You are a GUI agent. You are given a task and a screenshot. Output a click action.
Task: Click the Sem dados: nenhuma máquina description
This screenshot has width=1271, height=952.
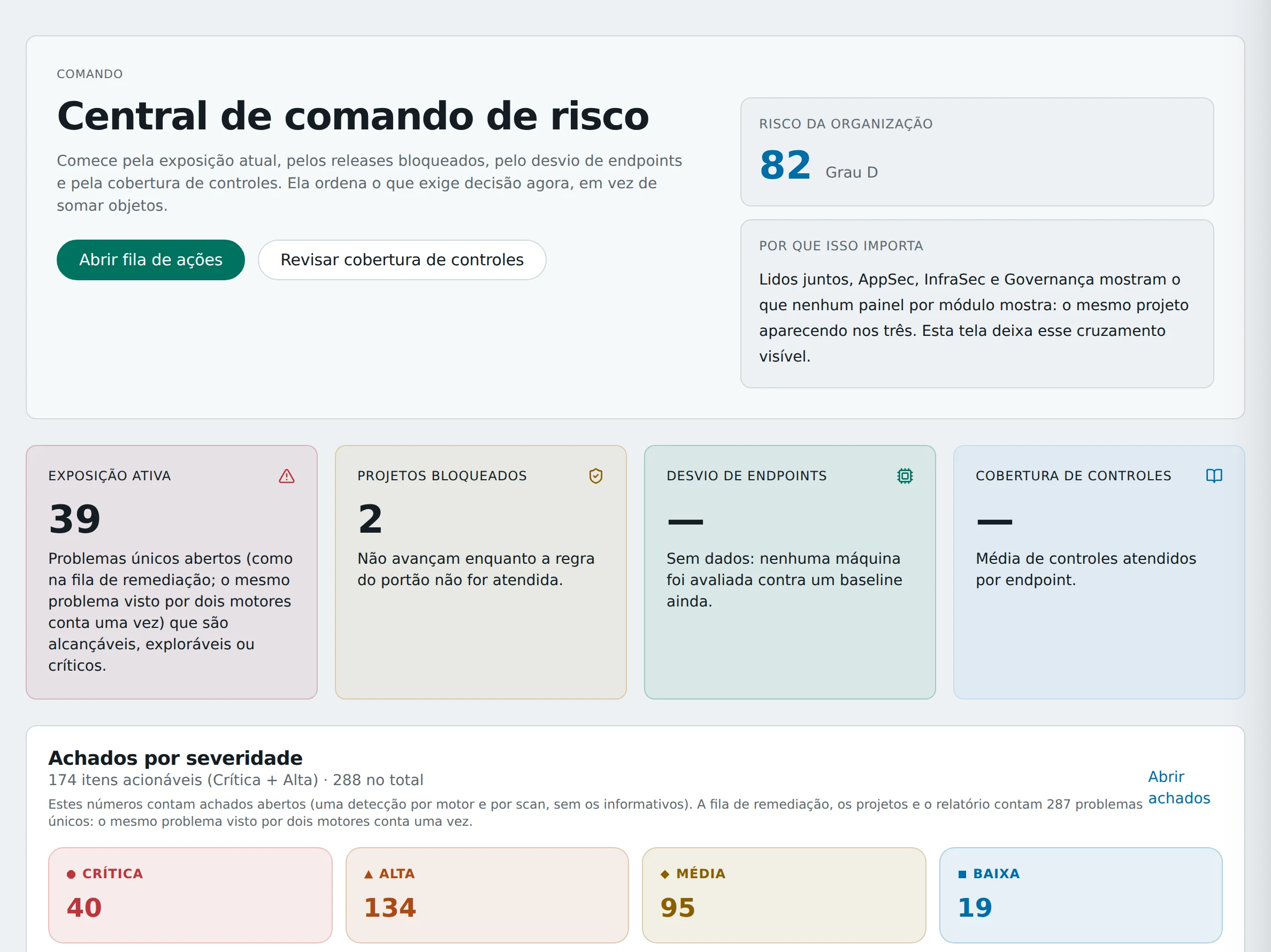click(784, 580)
